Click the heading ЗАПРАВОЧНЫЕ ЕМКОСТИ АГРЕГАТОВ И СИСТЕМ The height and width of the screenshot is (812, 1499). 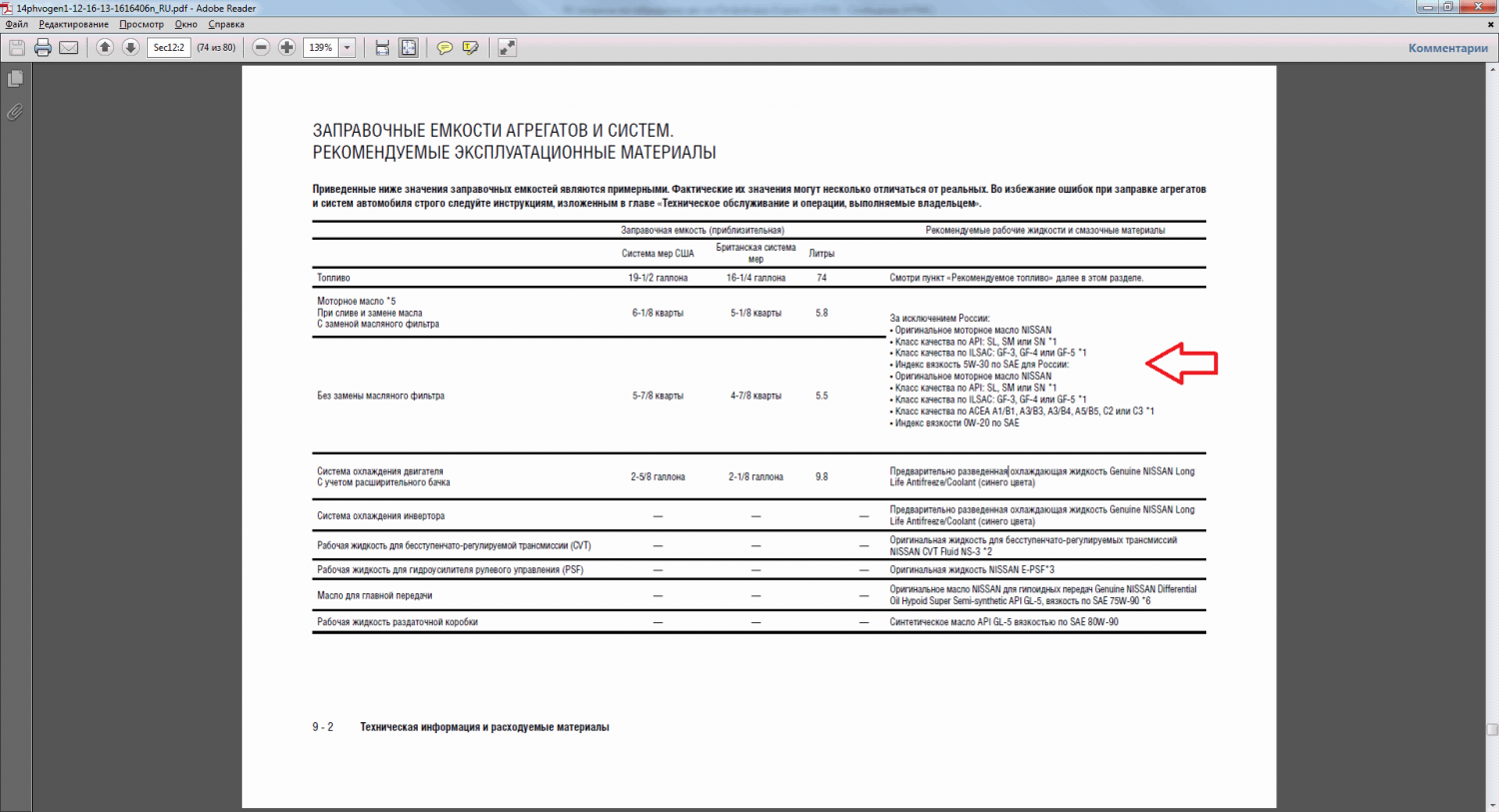click(493, 131)
